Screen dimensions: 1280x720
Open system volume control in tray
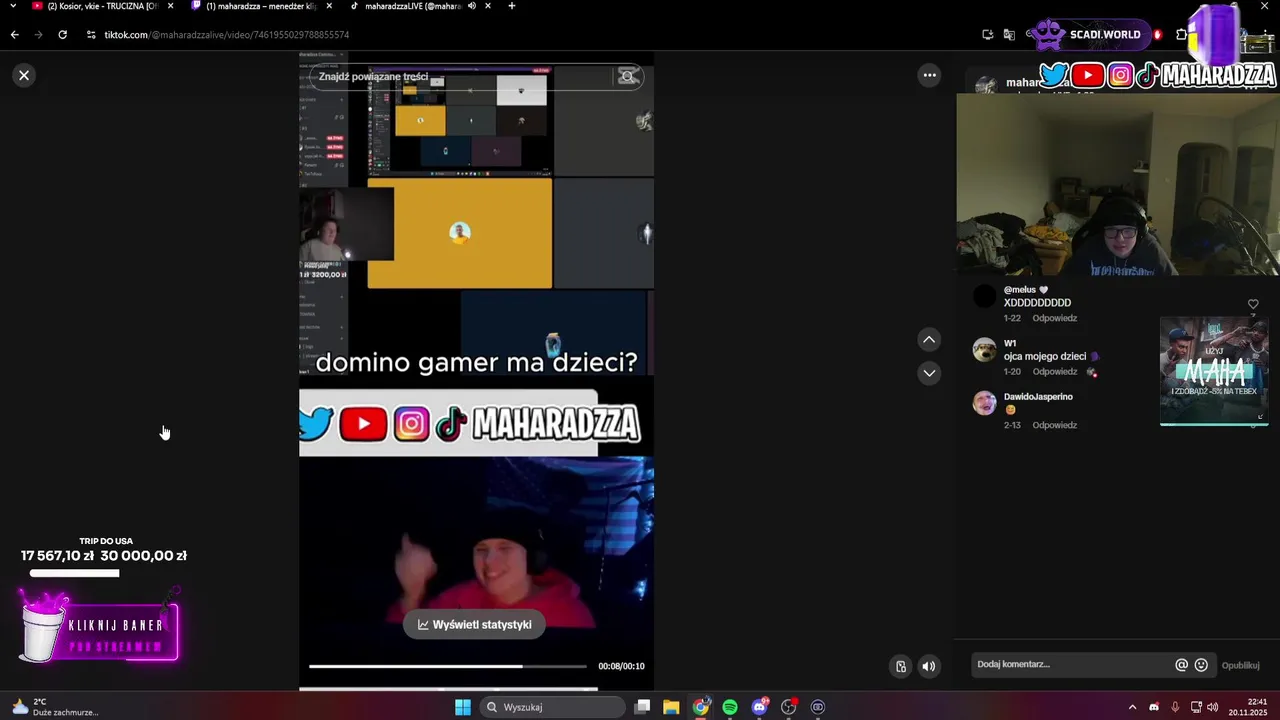click(x=1212, y=707)
